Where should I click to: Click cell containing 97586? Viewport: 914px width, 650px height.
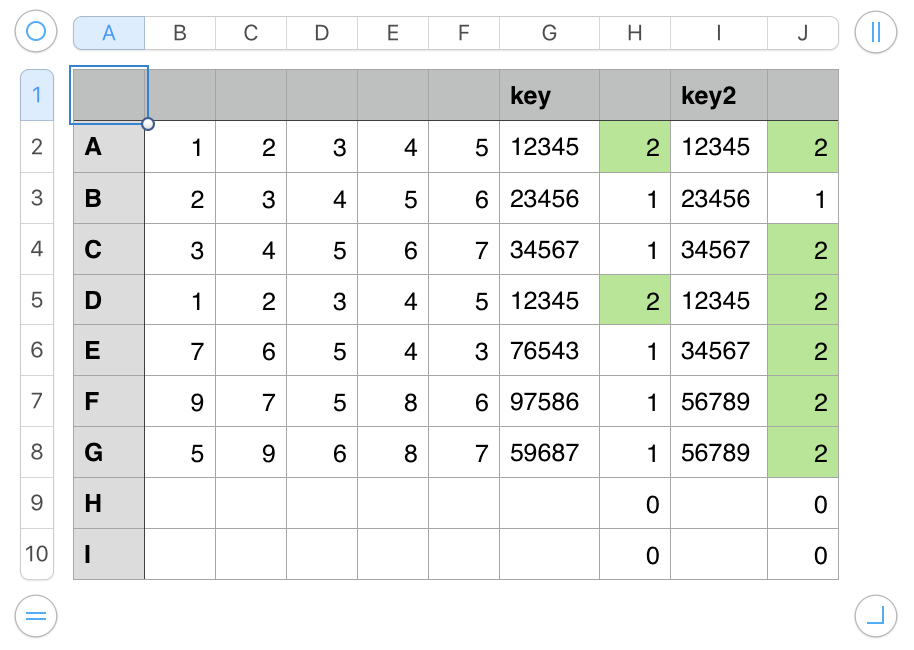point(549,402)
